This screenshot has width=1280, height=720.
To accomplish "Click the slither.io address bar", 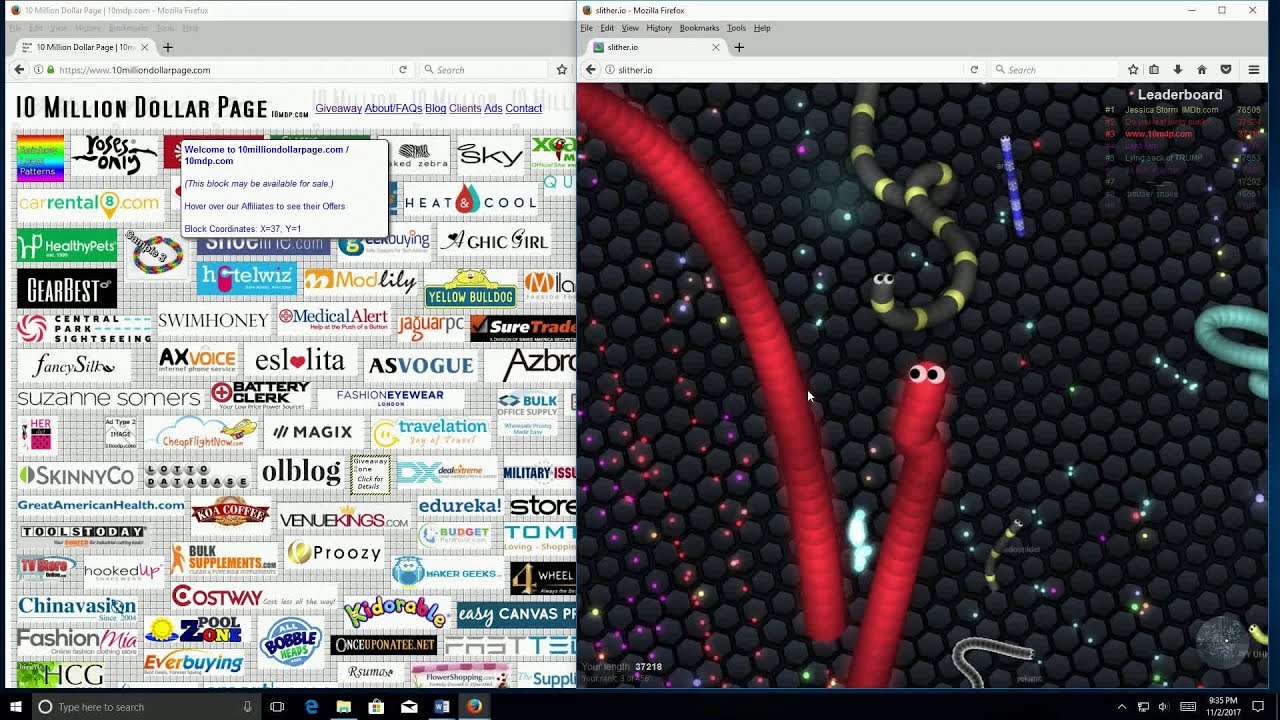I will 785,70.
